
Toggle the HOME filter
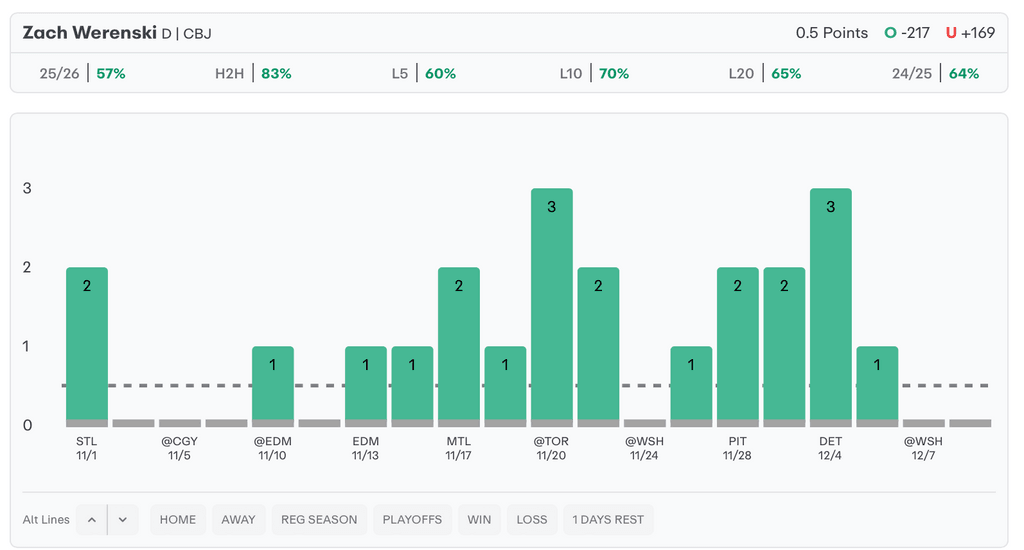pos(178,520)
